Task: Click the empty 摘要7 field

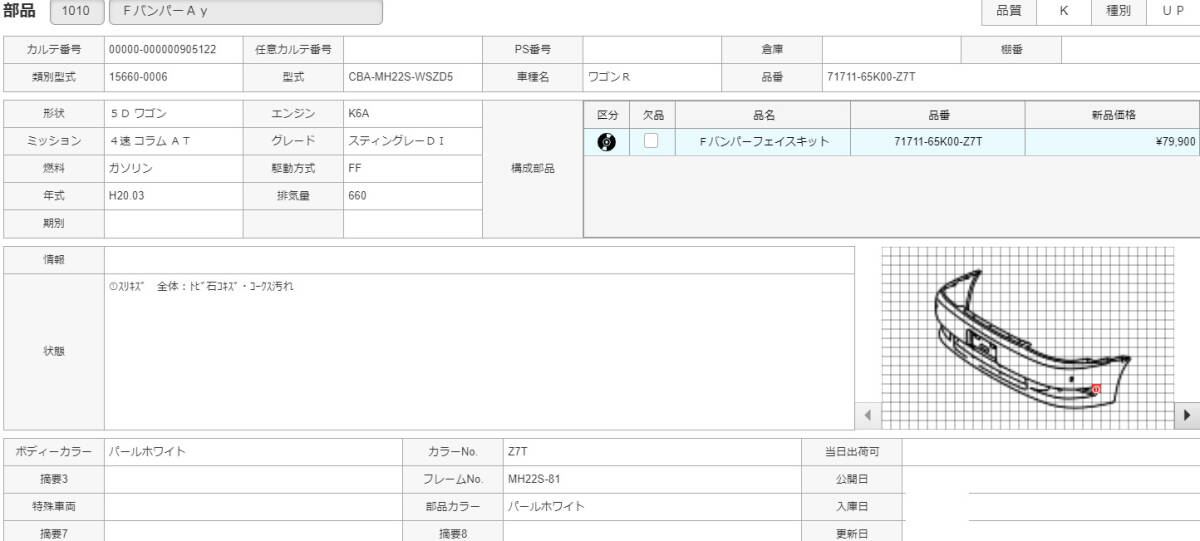Action: (253, 533)
